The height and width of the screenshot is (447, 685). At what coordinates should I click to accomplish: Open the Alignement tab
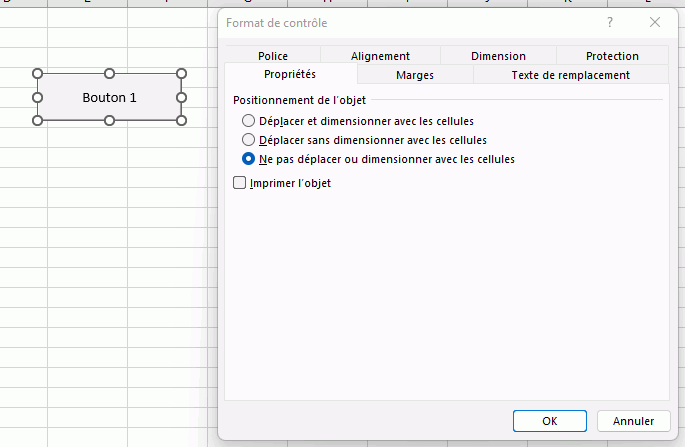[380, 56]
